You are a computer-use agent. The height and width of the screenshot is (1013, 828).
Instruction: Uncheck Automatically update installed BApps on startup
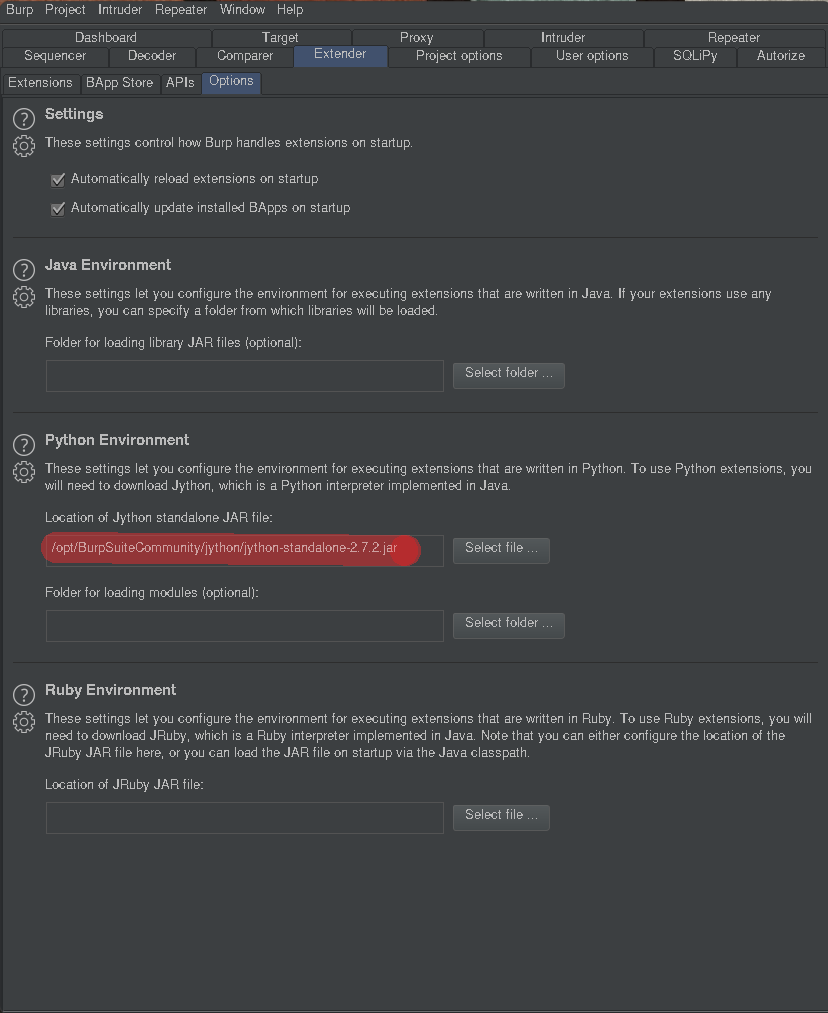58,209
